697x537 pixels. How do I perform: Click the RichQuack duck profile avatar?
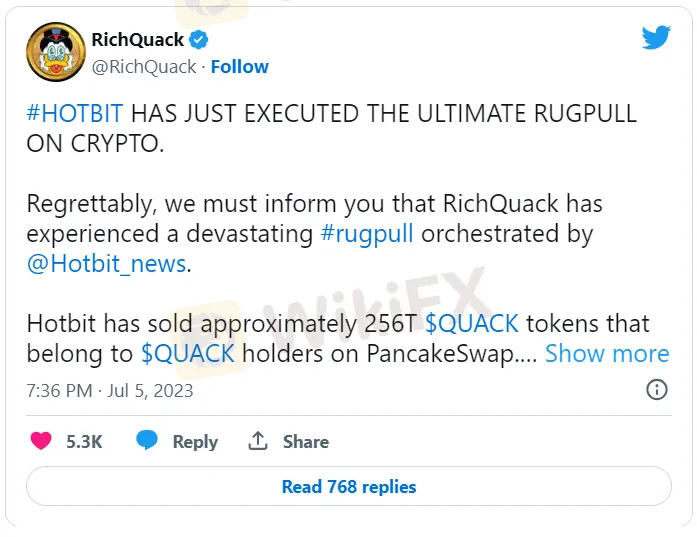click(53, 52)
